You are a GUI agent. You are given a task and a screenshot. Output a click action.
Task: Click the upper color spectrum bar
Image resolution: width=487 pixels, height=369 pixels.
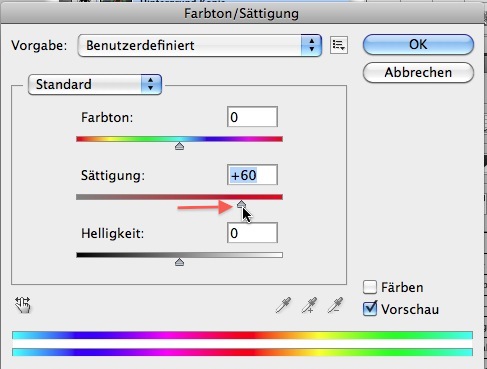[242, 335]
